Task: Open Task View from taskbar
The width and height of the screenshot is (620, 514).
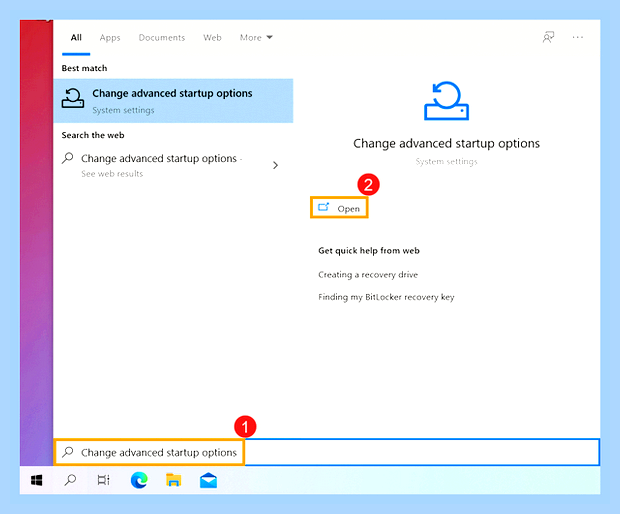Action: (x=104, y=480)
